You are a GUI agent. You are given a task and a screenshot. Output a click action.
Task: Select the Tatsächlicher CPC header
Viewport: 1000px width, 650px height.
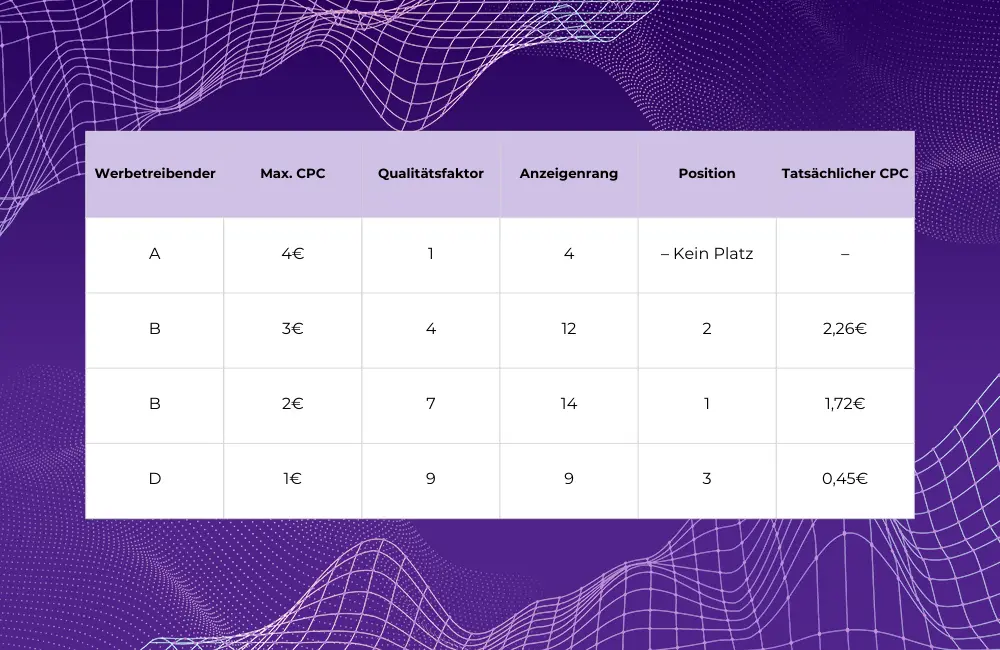click(x=845, y=174)
